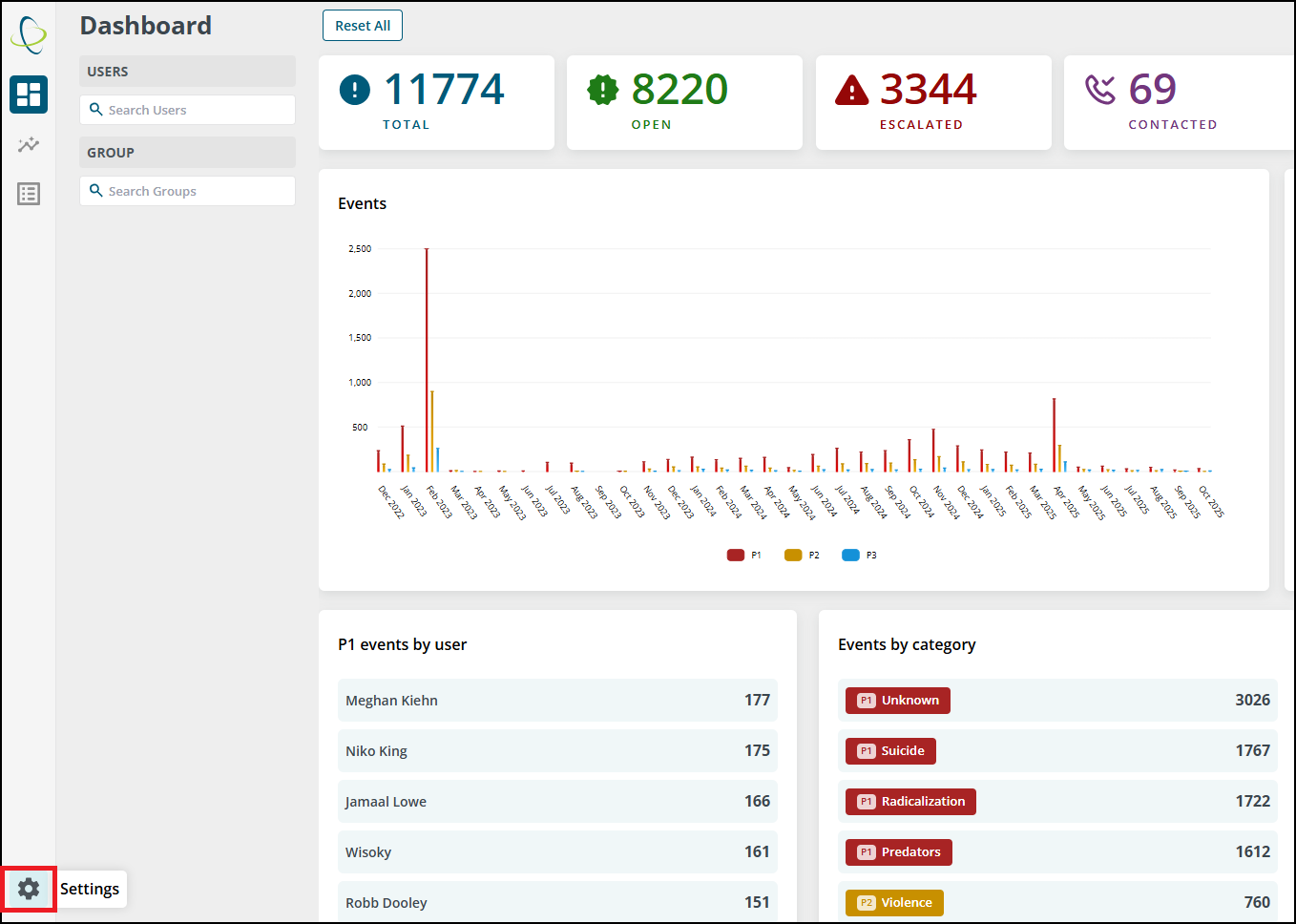Select the Dashboard grid icon in sidebar
This screenshot has width=1296, height=924.
(29, 94)
